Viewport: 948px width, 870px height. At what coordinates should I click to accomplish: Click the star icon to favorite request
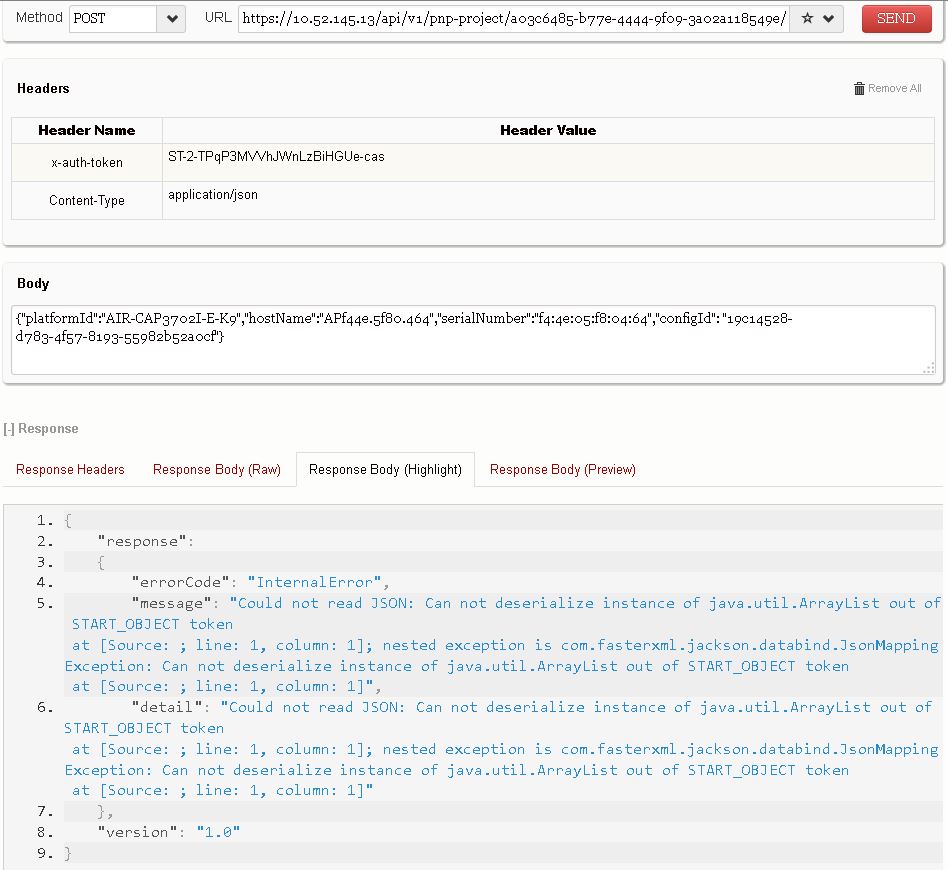click(x=807, y=19)
